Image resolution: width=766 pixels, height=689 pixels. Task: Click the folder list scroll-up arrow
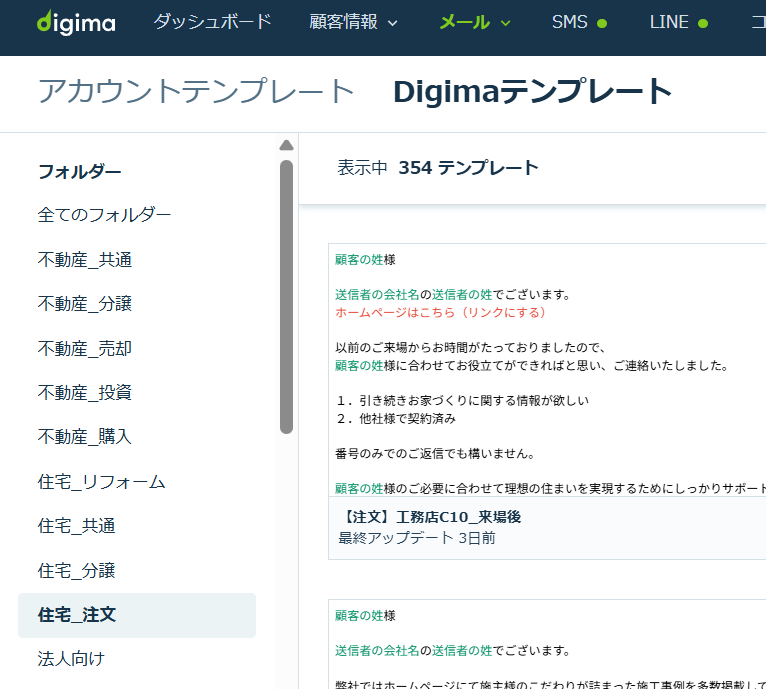pyautogui.click(x=286, y=145)
